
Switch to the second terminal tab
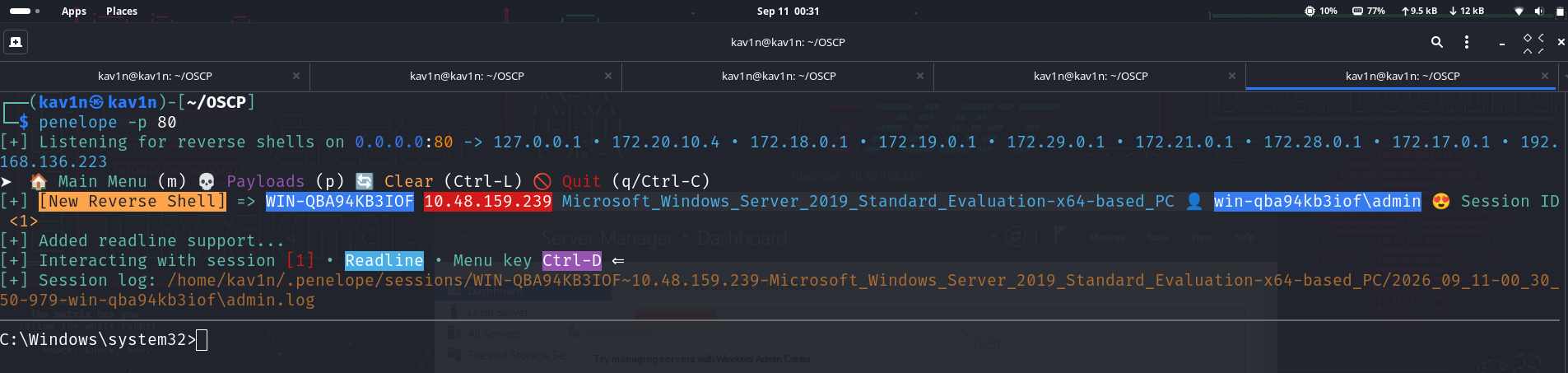(x=467, y=76)
